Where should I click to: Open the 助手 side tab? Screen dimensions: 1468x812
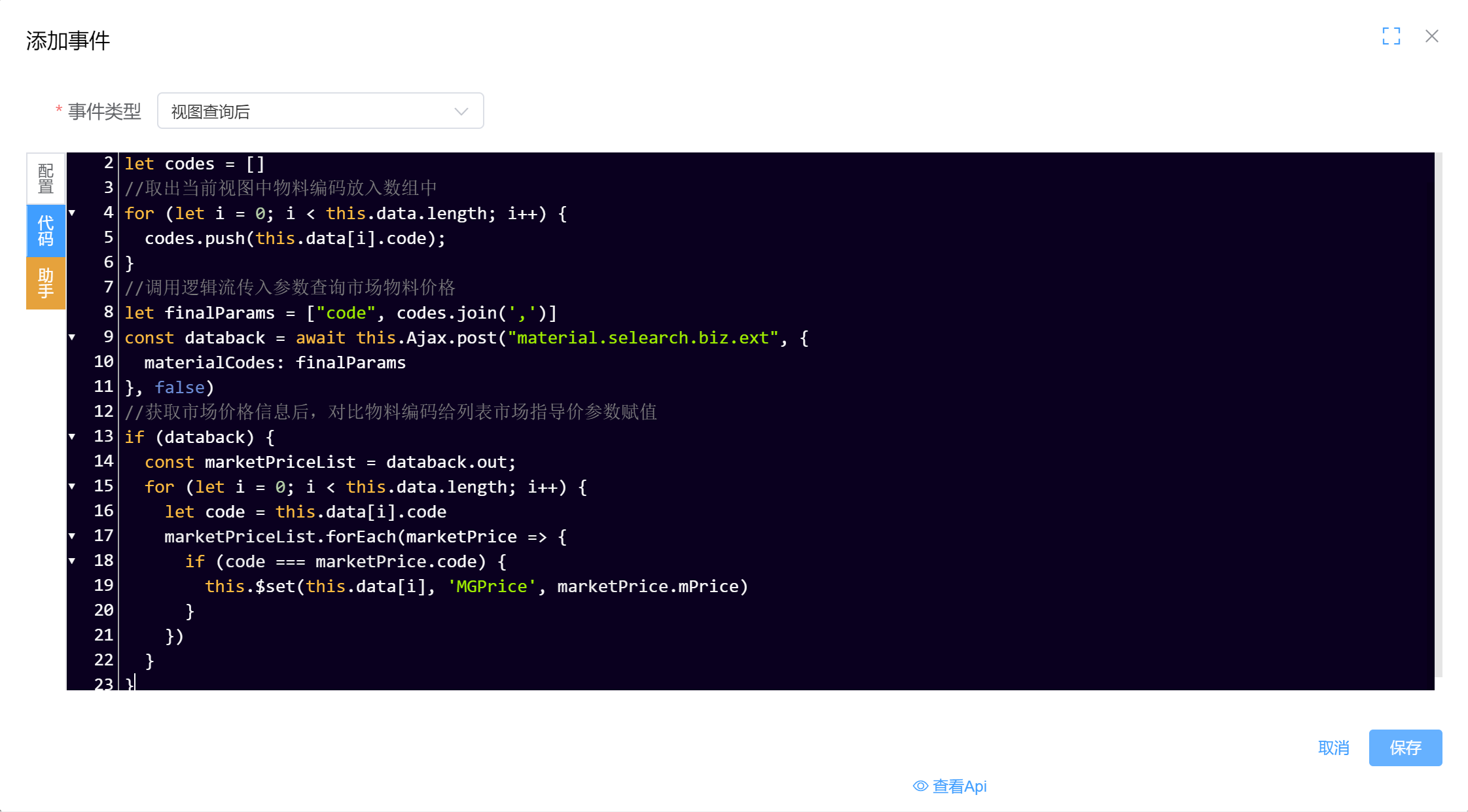coord(46,283)
